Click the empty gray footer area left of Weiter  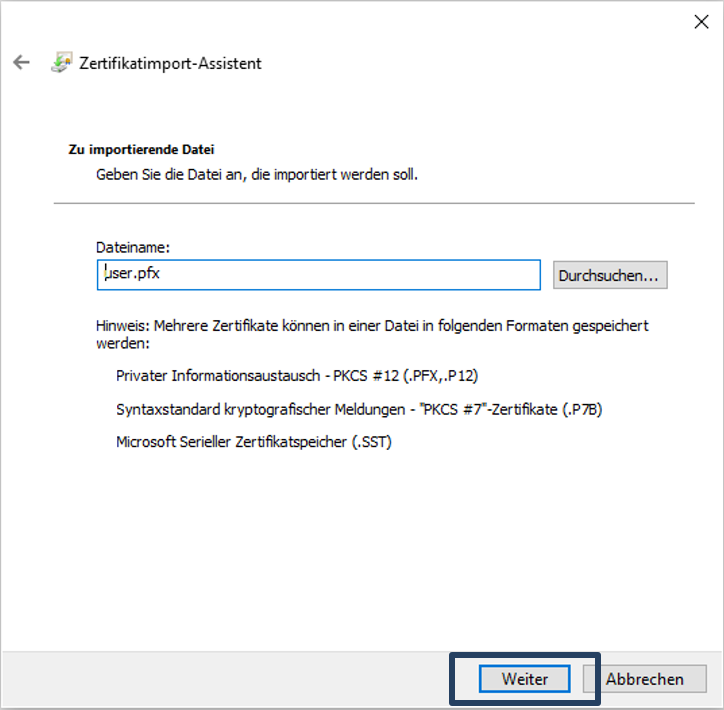[220, 678]
